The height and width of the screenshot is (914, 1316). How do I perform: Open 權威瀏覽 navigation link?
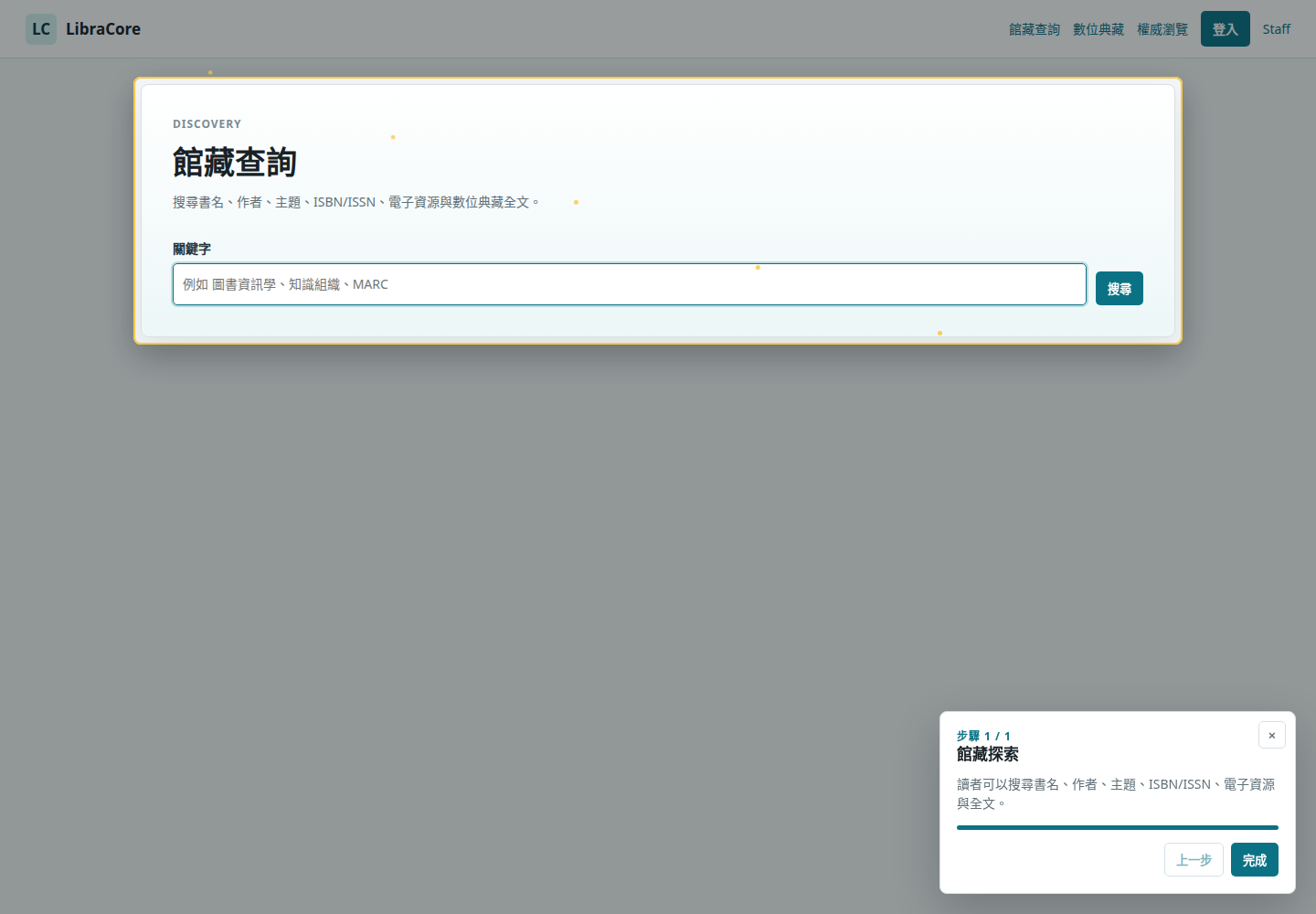pyautogui.click(x=1162, y=29)
